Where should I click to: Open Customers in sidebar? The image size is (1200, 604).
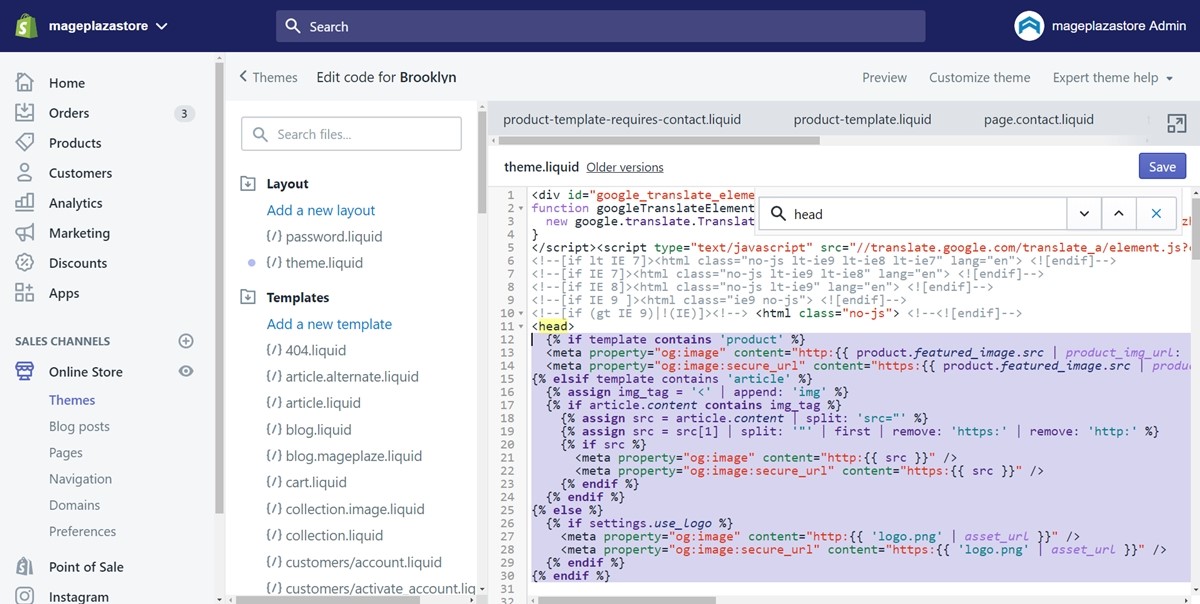[x=80, y=173]
